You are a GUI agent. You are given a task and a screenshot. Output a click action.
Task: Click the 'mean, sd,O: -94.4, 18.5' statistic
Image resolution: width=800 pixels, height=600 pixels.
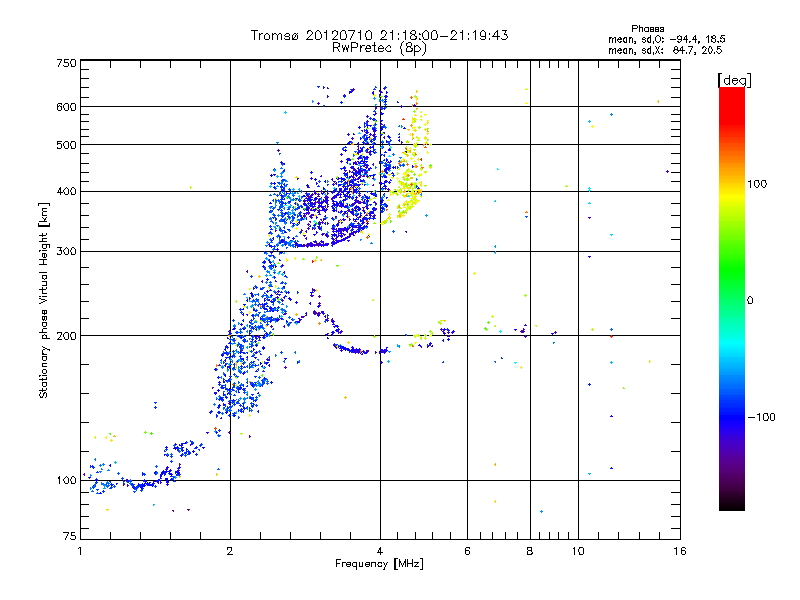tap(666, 39)
